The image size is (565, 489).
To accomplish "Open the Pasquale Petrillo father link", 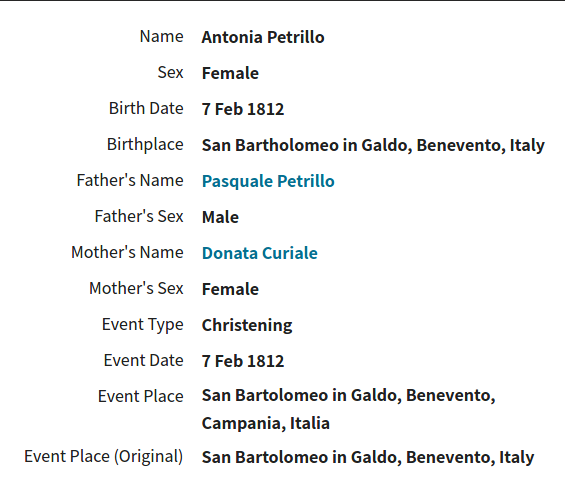I will point(268,181).
